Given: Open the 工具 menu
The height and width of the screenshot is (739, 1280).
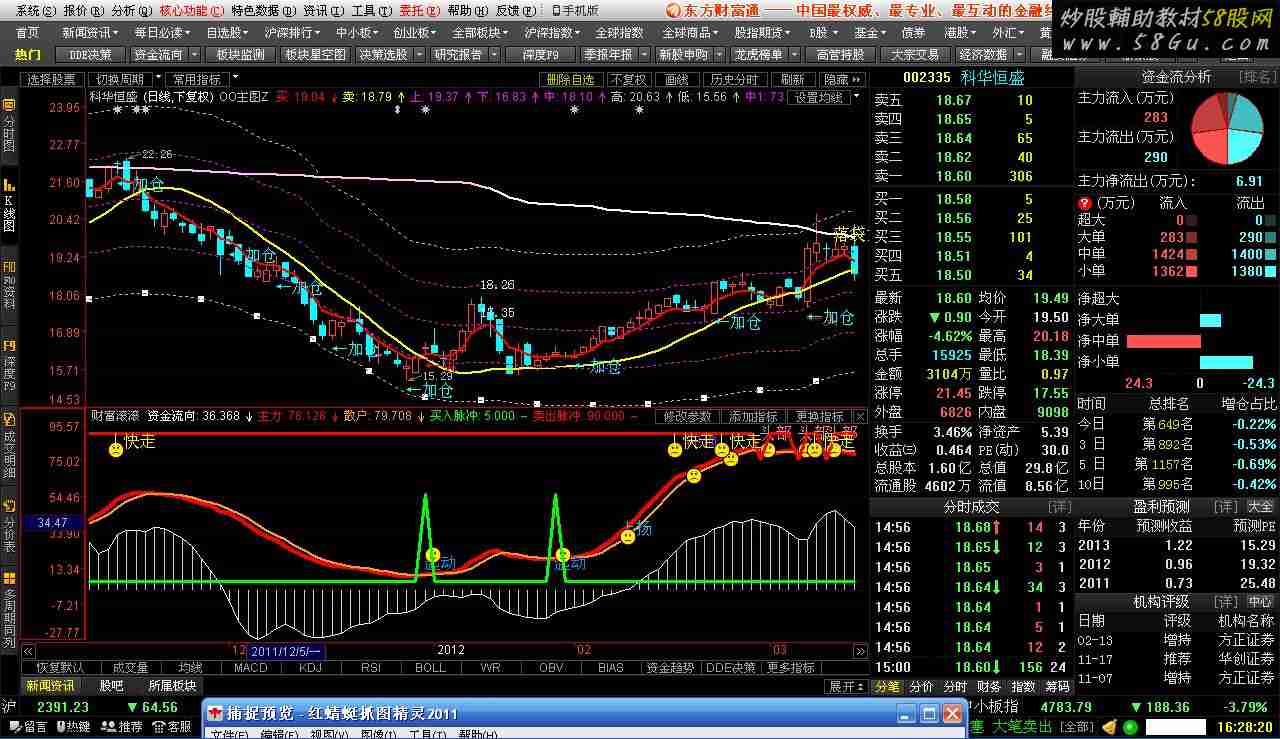Looking at the screenshot, I should [x=371, y=10].
